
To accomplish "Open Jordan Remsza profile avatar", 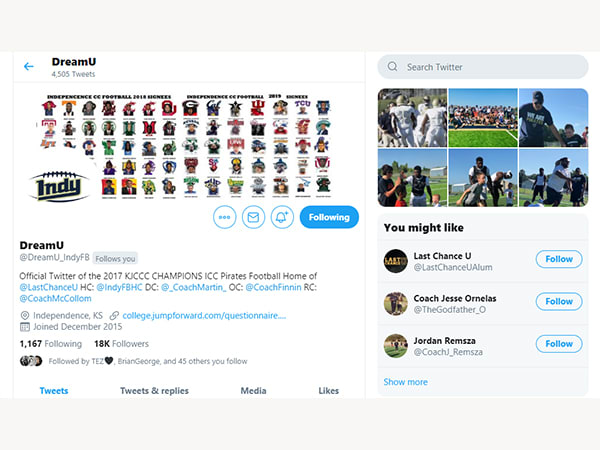I will point(396,346).
